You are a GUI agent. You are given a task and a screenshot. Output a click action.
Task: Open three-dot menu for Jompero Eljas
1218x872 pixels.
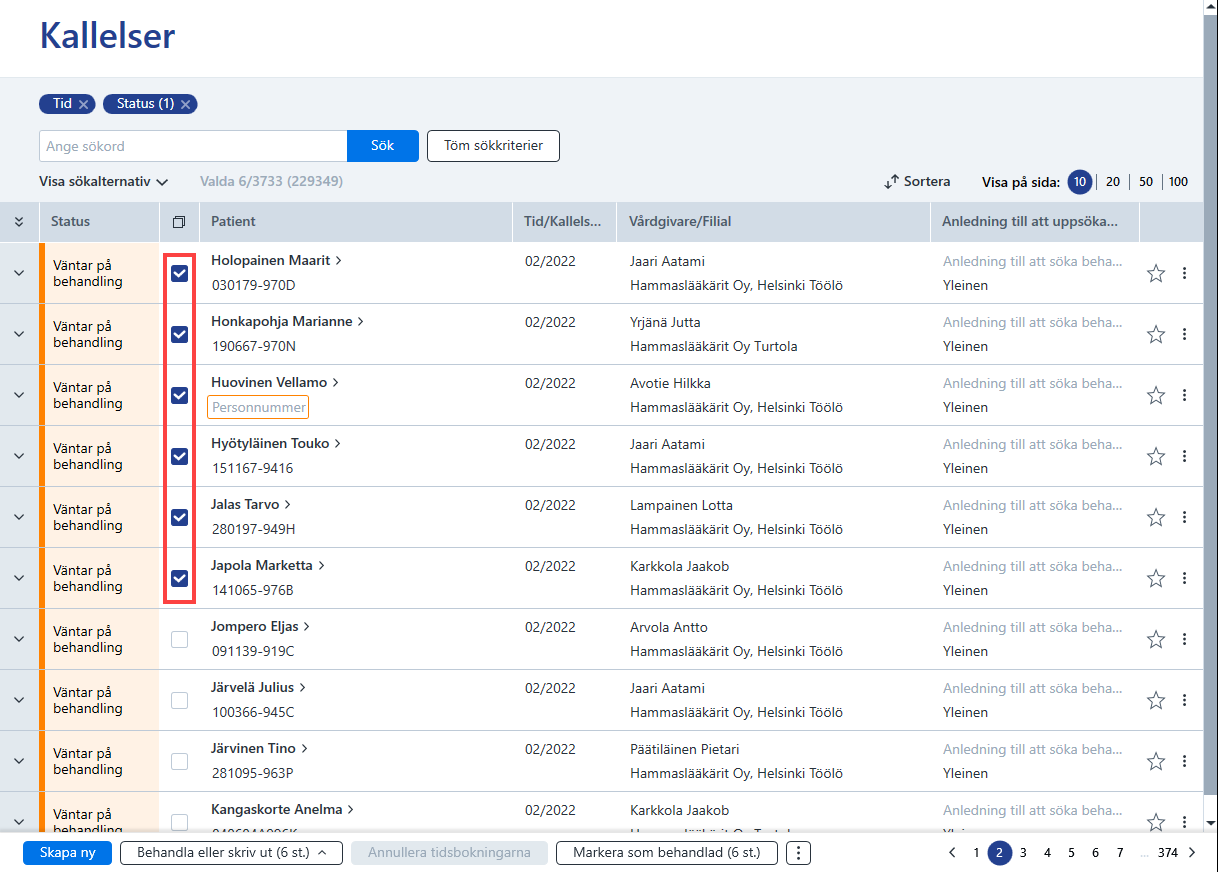pyautogui.click(x=1185, y=639)
